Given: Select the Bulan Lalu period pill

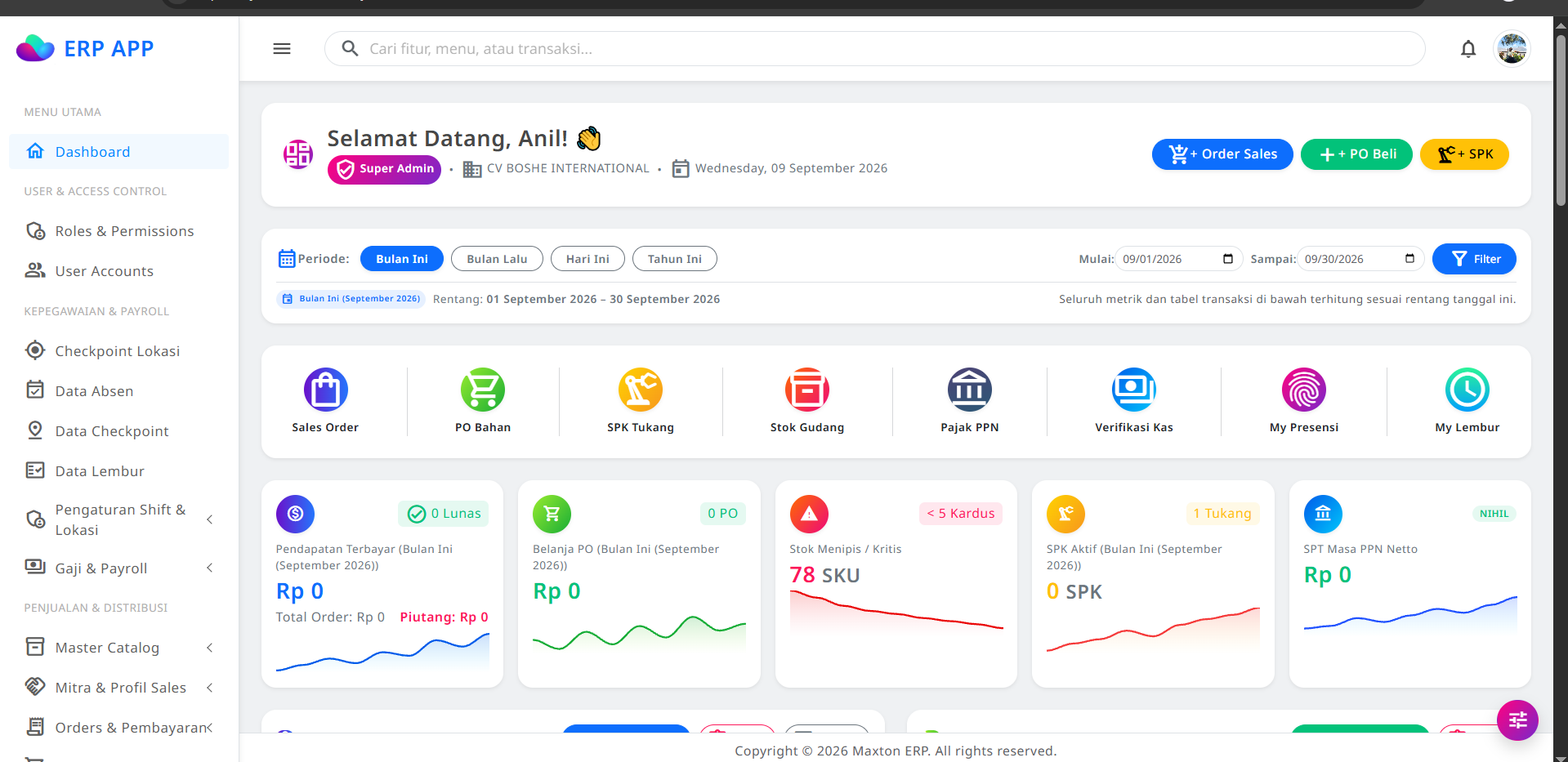Looking at the screenshot, I should 497,259.
